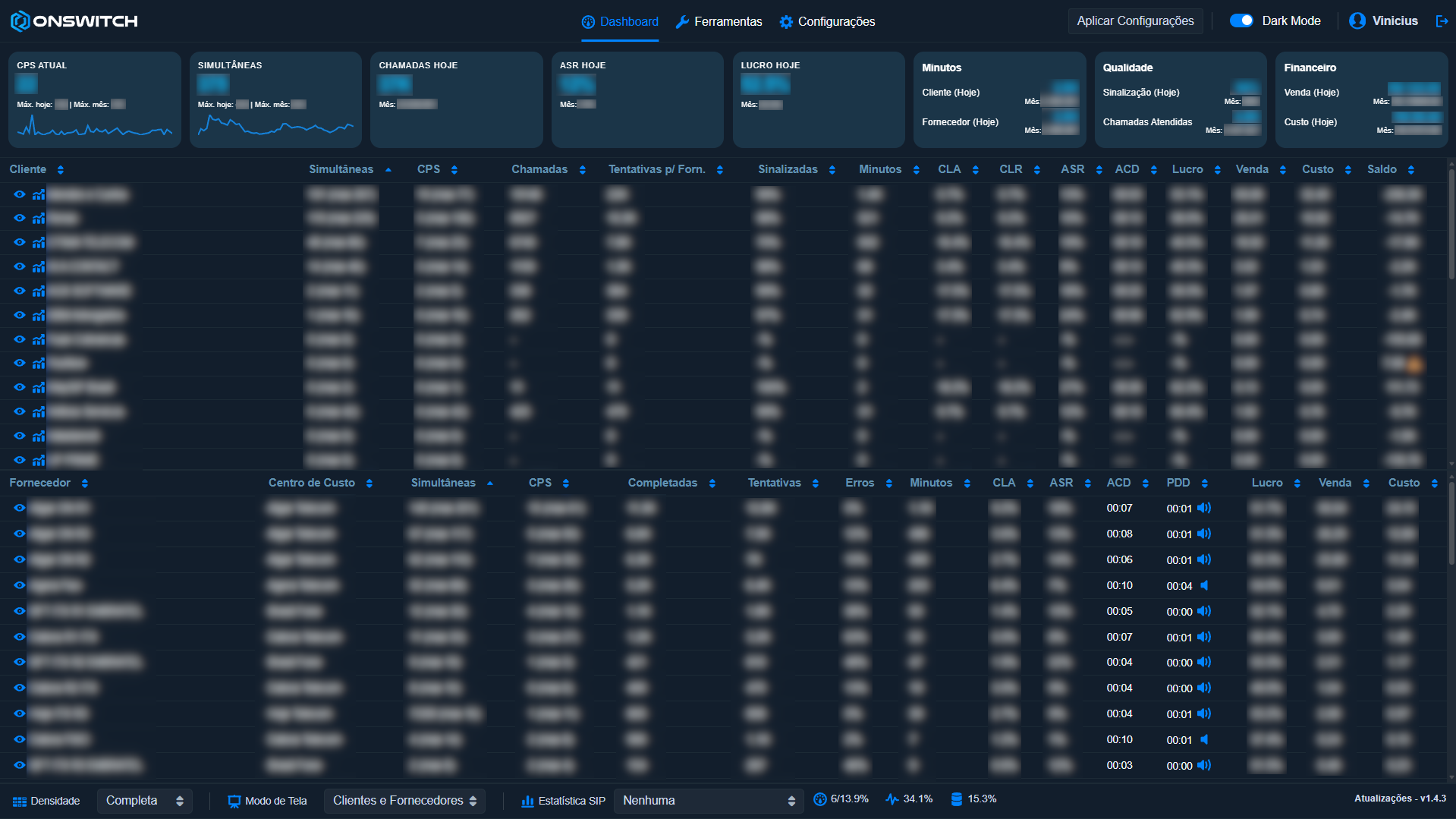Click the Simultâneas sparkline chart
The width and height of the screenshot is (1456, 819).
(275, 126)
